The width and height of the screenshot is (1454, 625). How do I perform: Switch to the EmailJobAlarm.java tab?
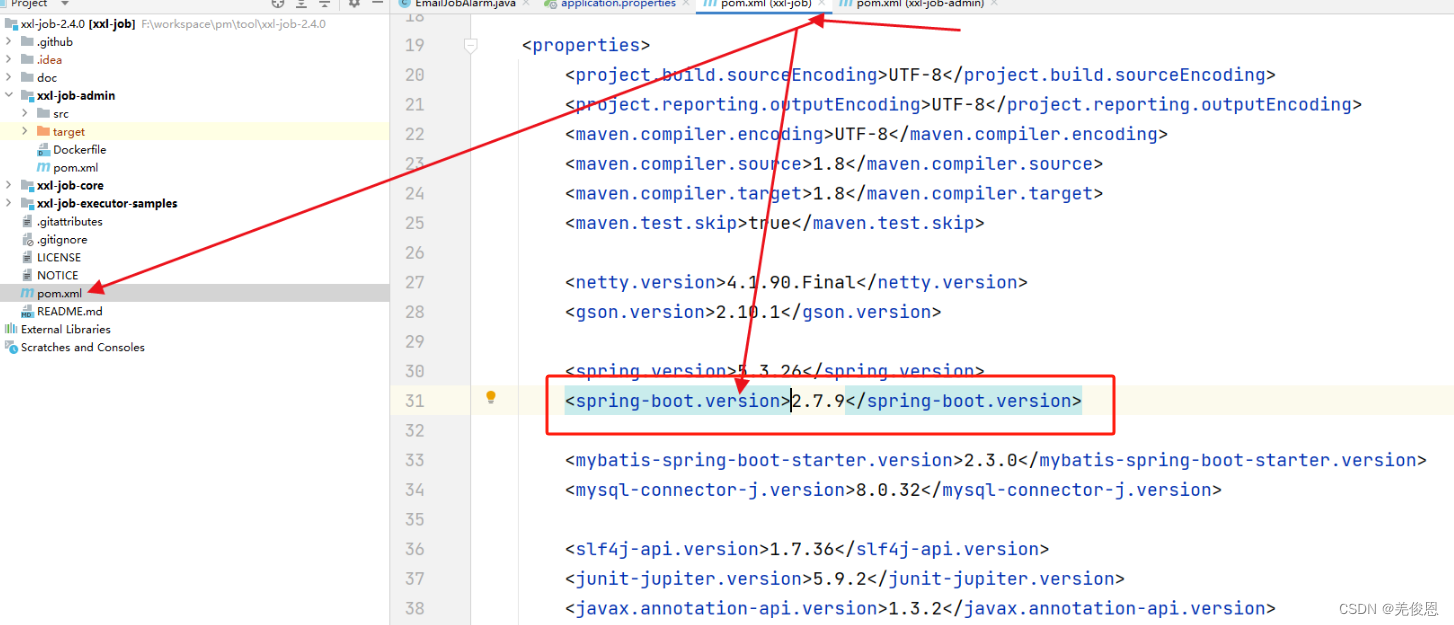pos(464,4)
